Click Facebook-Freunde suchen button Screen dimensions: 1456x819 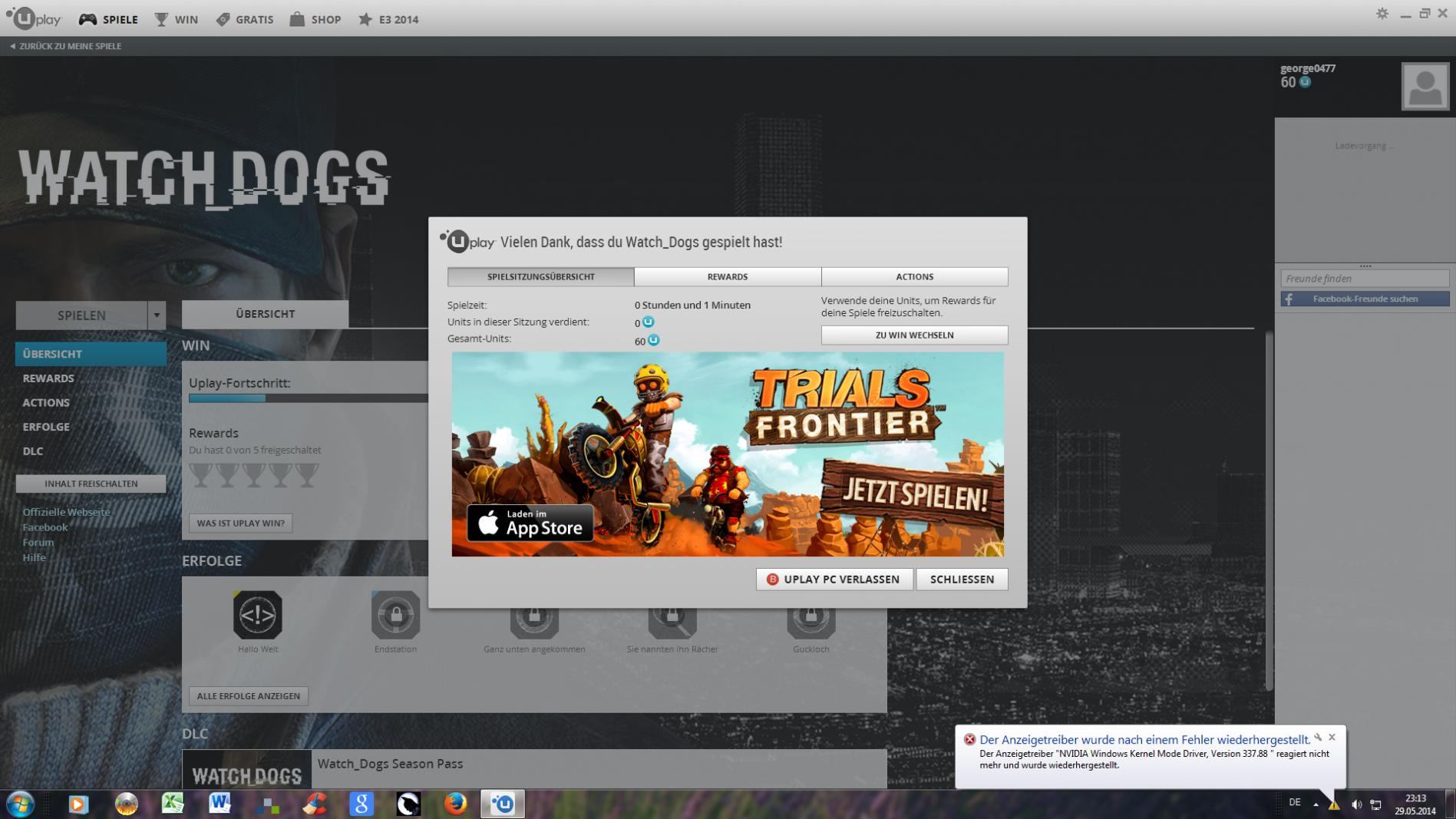pyautogui.click(x=1365, y=299)
